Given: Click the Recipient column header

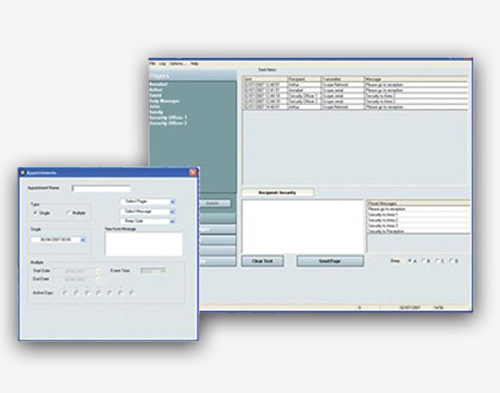Looking at the screenshot, I should (304, 79).
